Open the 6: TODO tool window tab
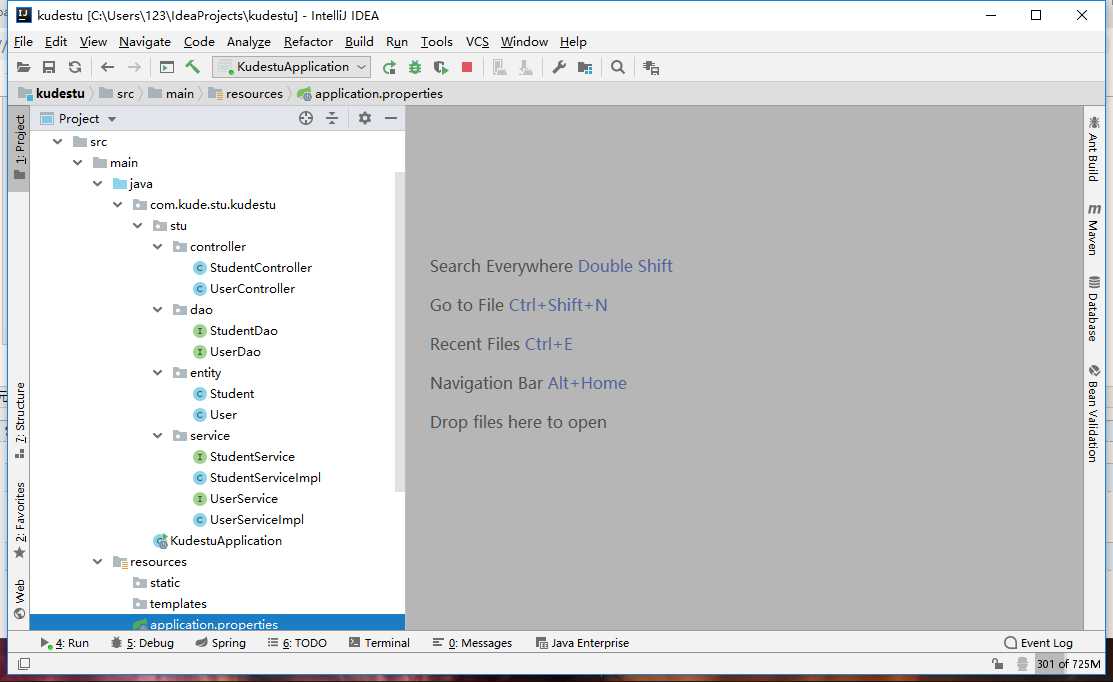This screenshot has height=682, width=1113. click(x=297, y=643)
